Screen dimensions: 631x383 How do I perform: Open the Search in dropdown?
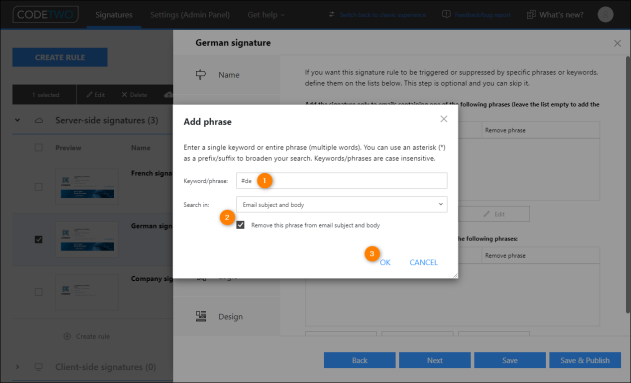pyautogui.click(x=342, y=205)
